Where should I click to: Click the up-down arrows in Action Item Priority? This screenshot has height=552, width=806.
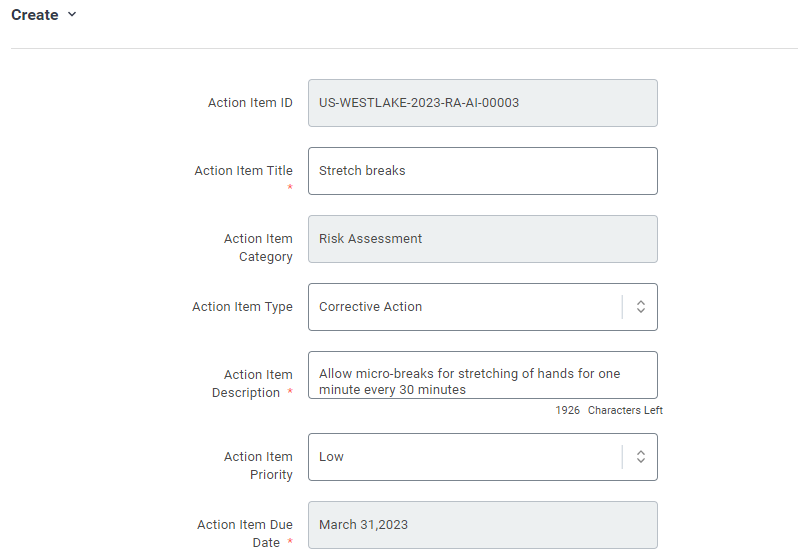[x=640, y=457]
